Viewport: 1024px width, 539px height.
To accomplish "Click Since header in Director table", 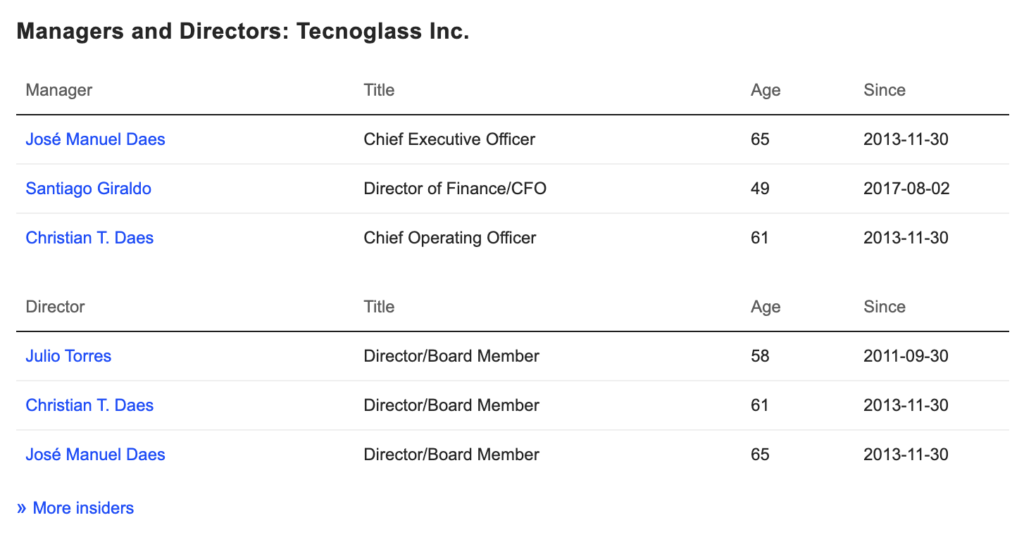I will pos(884,307).
